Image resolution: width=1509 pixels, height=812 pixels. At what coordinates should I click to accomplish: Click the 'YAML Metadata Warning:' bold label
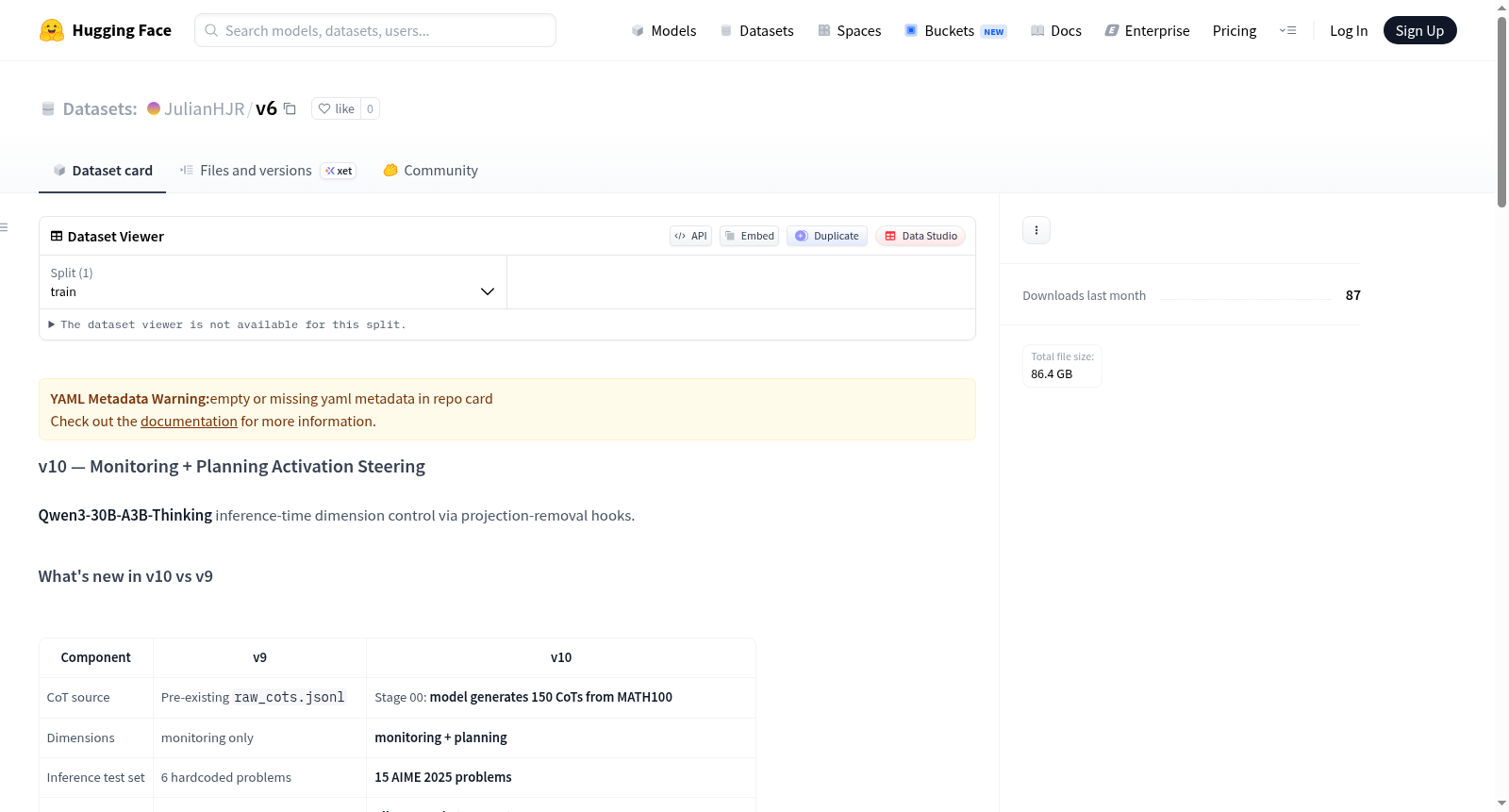130,399
